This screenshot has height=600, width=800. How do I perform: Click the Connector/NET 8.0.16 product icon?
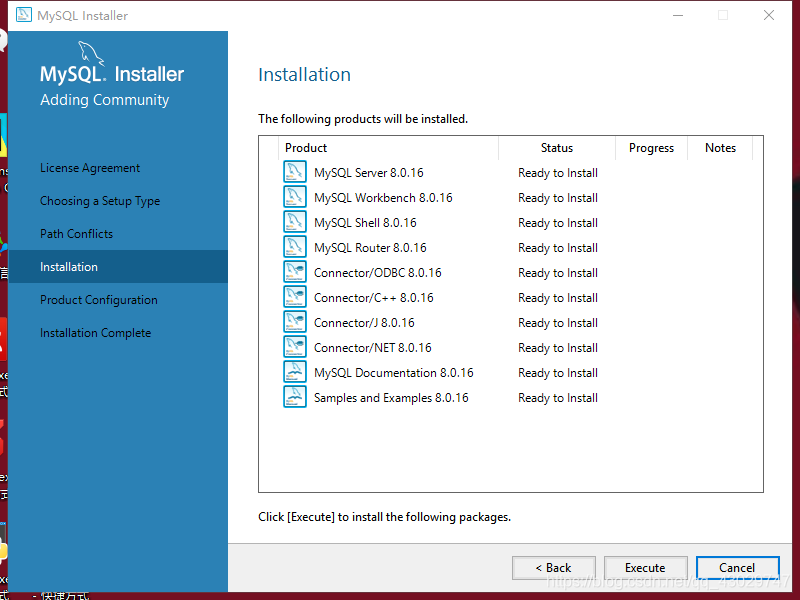point(295,347)
